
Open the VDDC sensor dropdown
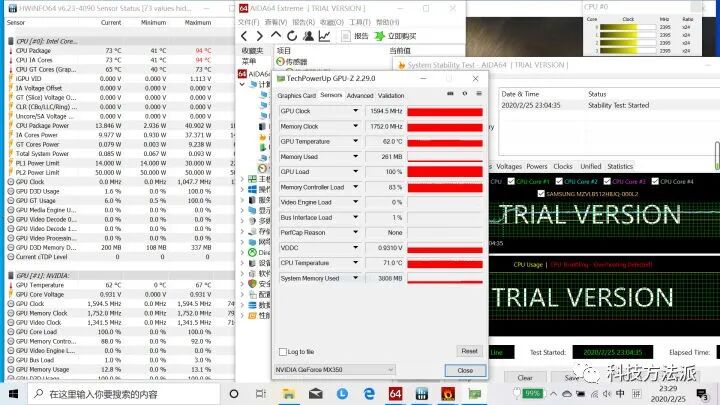coord(355,248)
